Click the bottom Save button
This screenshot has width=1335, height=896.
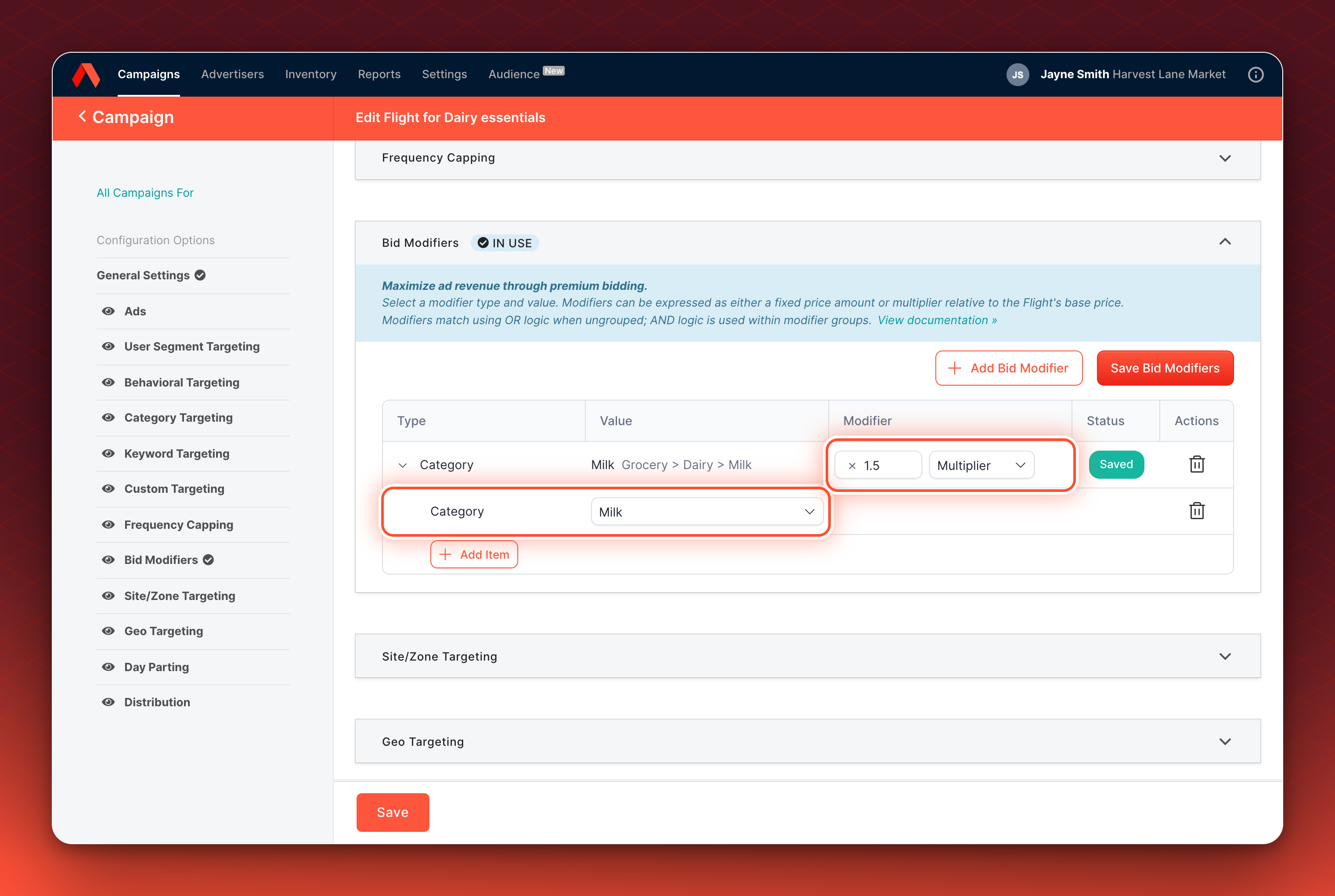393,812
